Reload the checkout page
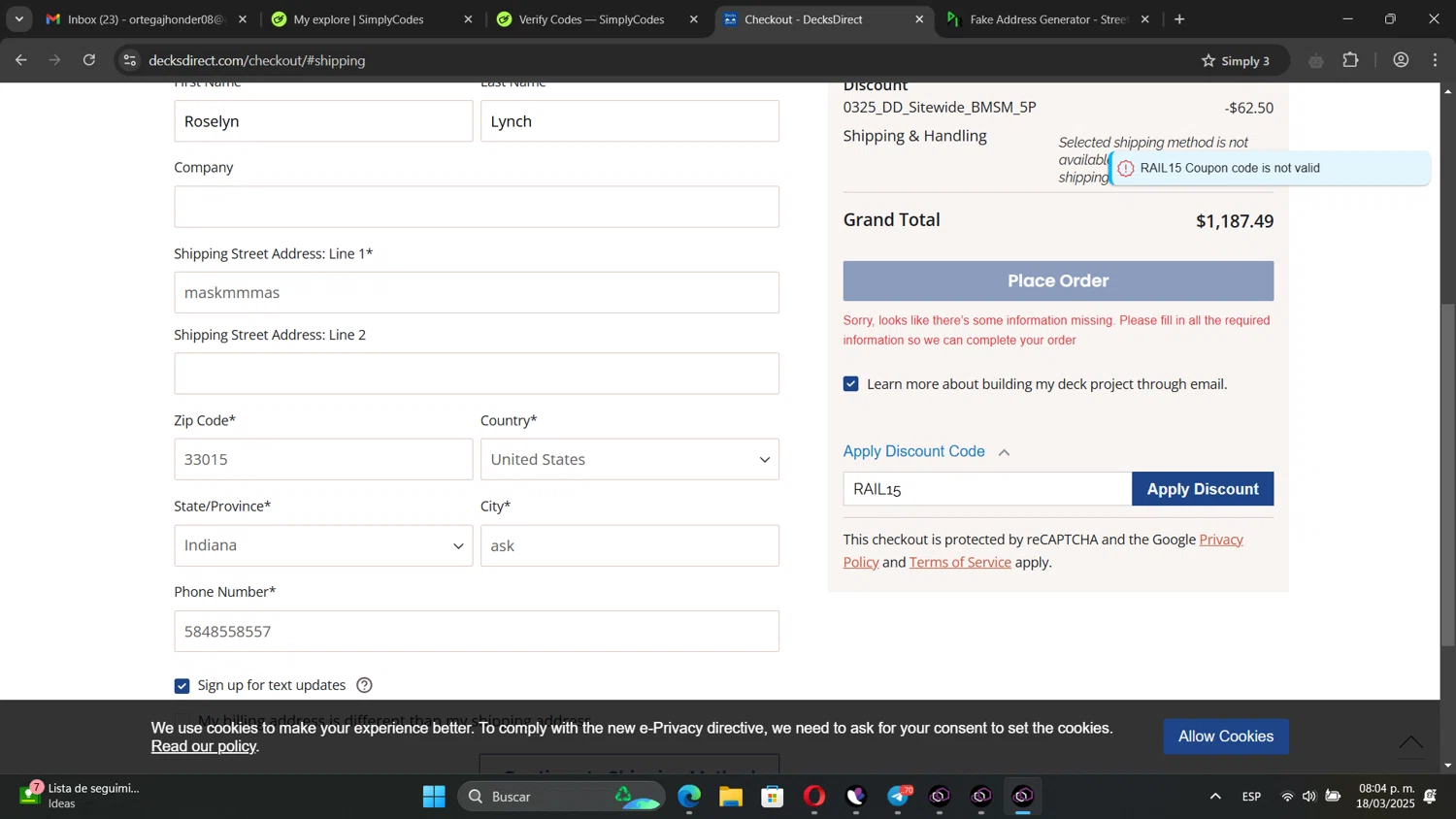Viewport: 1456px width, 819px height. point(89,60)
